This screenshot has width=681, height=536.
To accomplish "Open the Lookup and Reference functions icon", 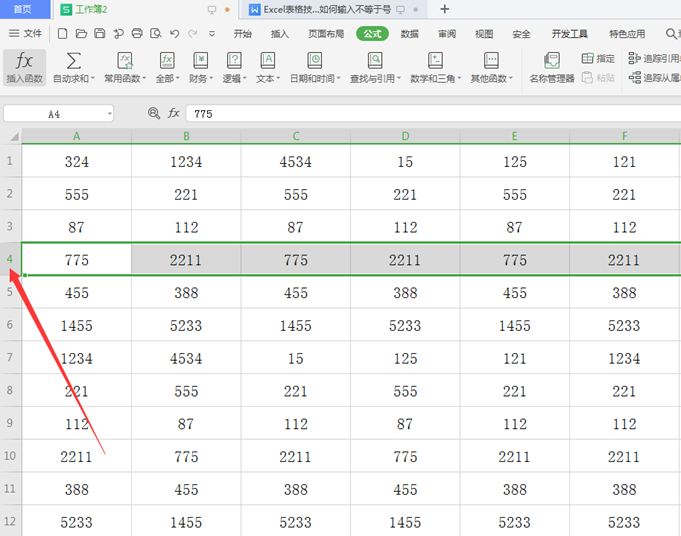I will click(x=375, y=61).
